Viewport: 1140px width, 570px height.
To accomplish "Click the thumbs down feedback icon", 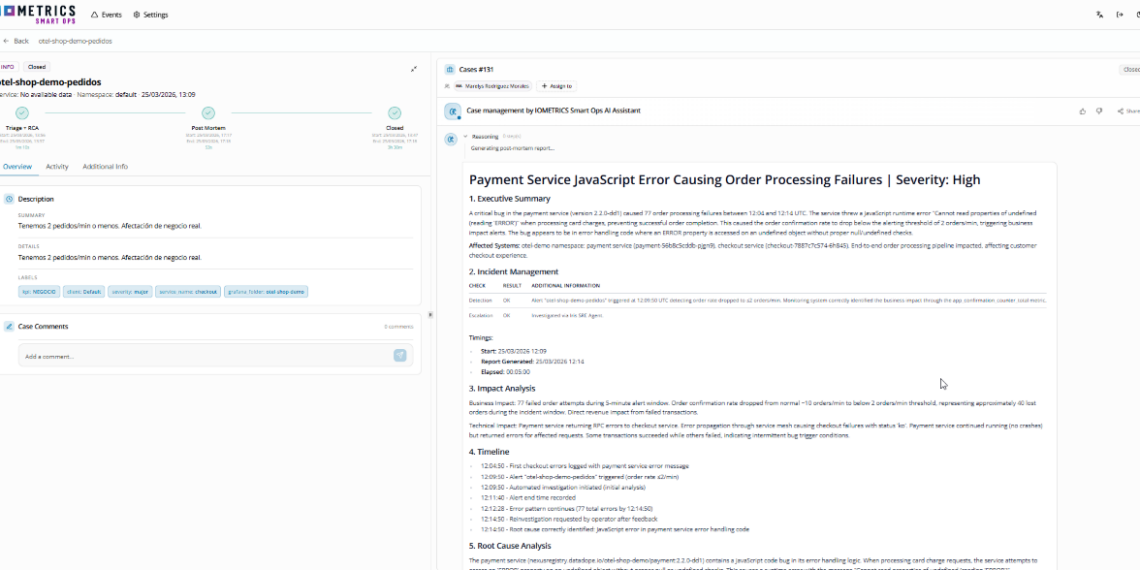I will click(1099, 111).
